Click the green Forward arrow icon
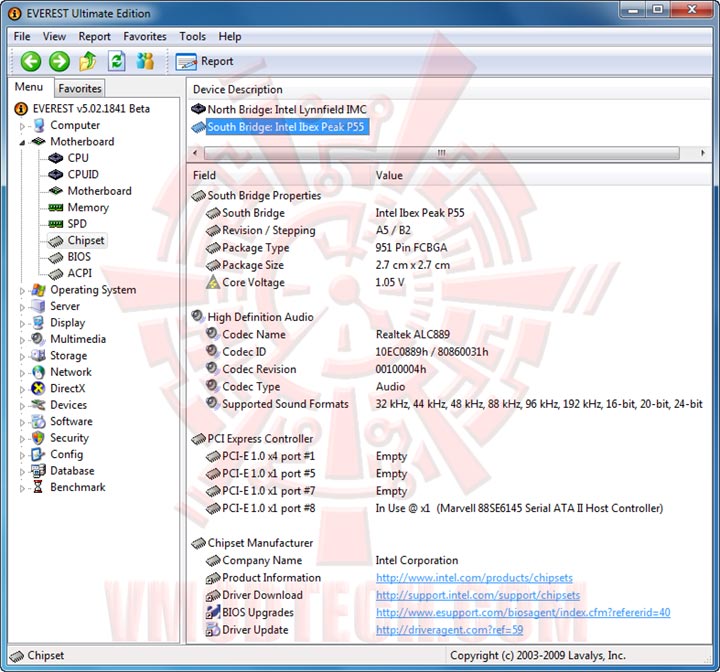This screenshot has height=672, width=720. click(59, 61)
